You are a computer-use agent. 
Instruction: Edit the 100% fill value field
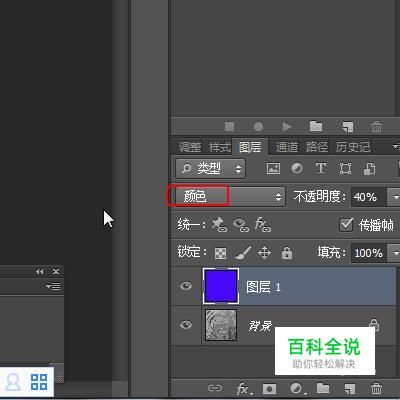[x=369, y=253]
